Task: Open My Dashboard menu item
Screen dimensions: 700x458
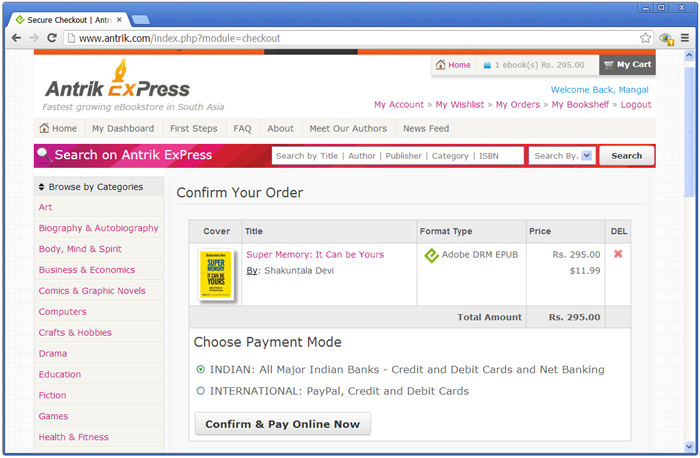Action: point(123,129)
